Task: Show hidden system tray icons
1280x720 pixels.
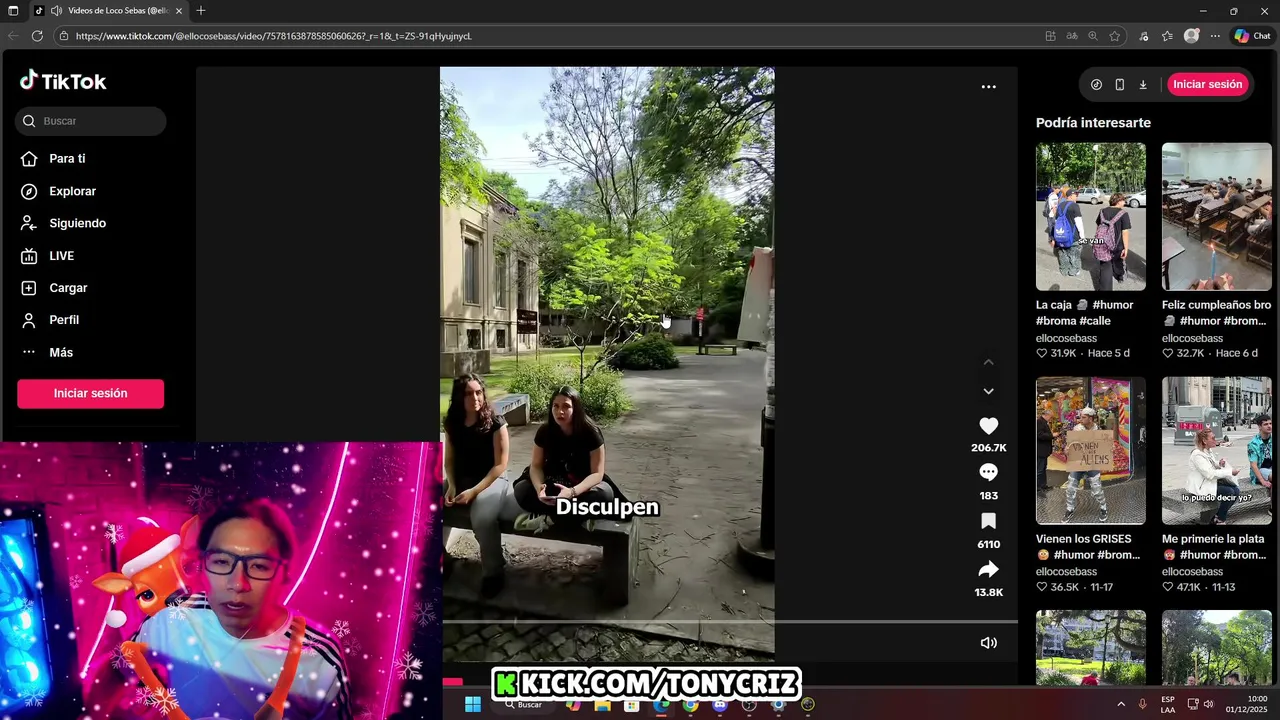Action: (1121, 704)
